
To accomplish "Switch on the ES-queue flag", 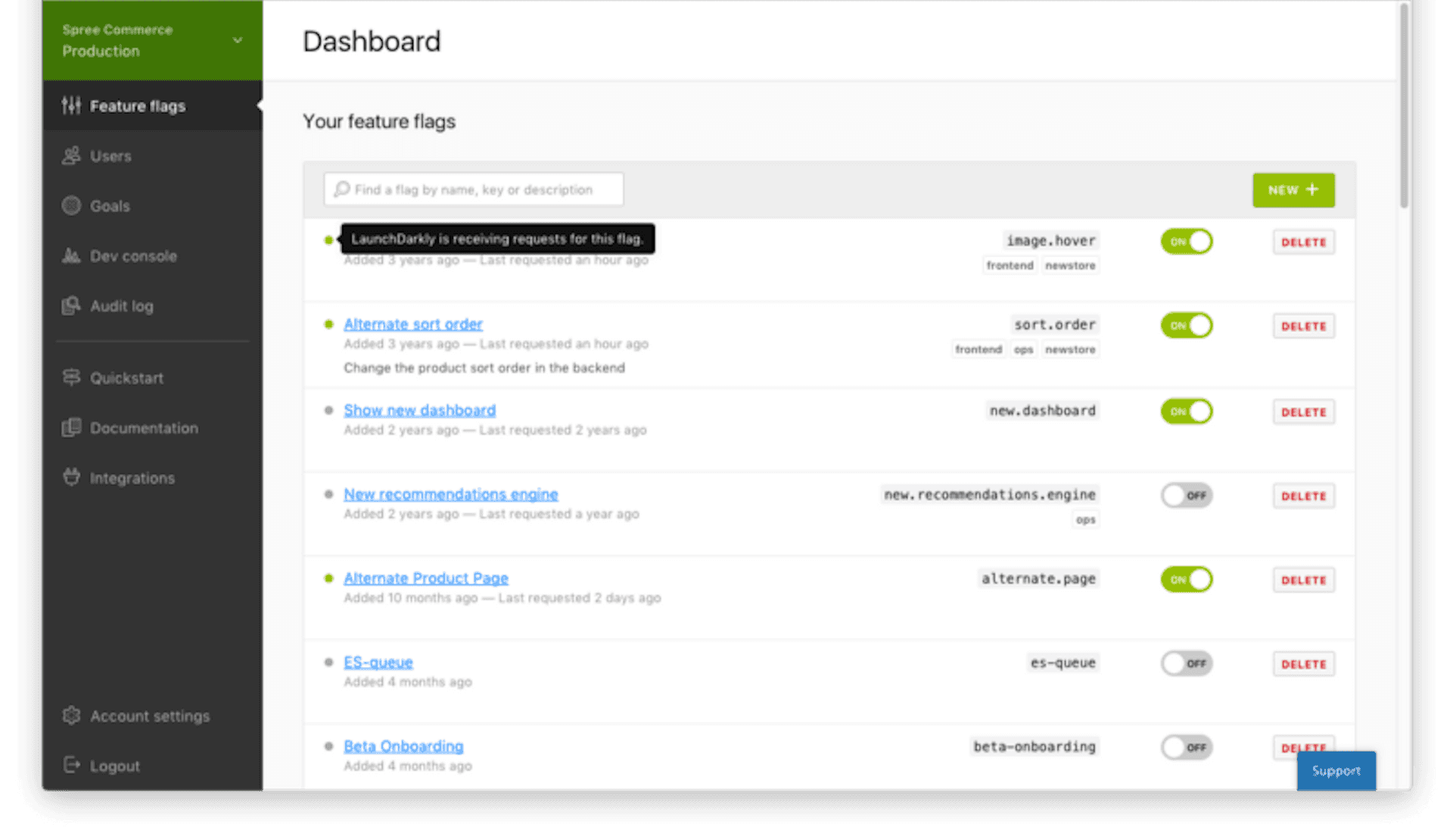I will [x=1186, y=663].
